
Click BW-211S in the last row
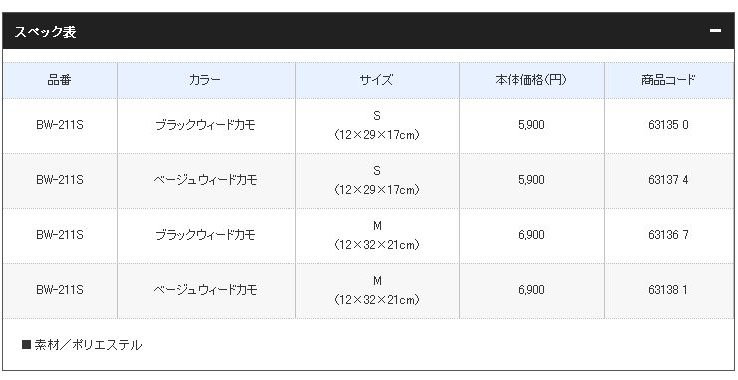[x=60, y=290]
